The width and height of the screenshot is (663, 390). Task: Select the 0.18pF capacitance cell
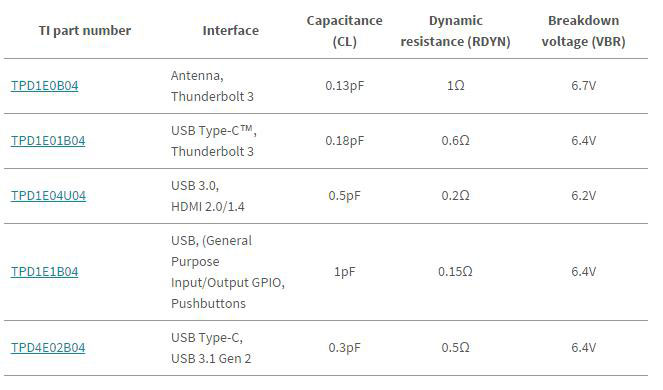click(344, 141)
